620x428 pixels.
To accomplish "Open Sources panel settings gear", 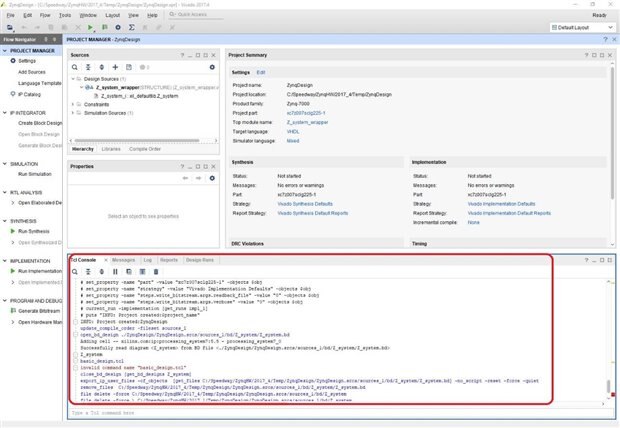I will [212, 66].
